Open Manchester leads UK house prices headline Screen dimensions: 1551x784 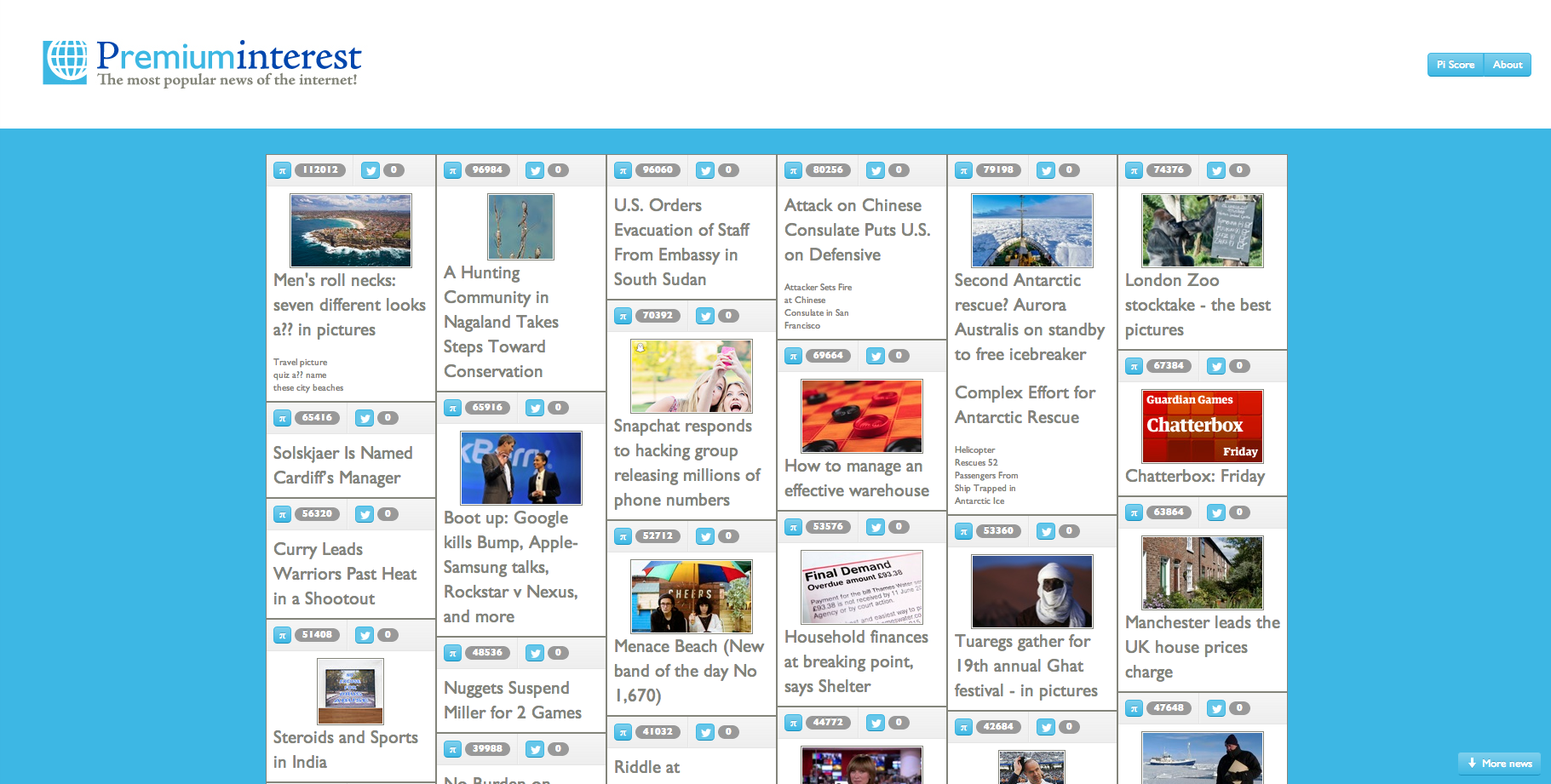[x=1203, y=647]
